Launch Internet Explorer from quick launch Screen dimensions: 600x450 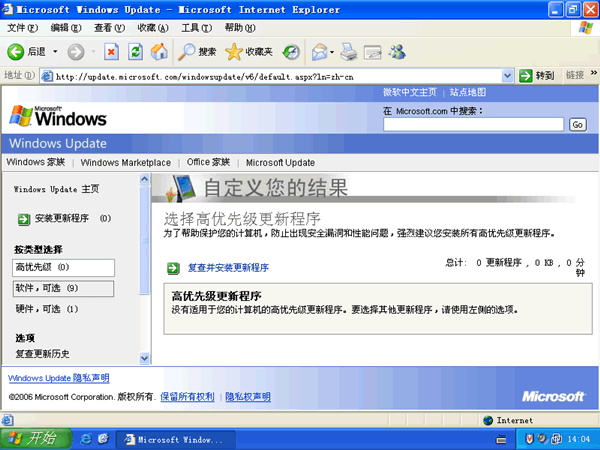pyautogui.click(x=86, y=439)
